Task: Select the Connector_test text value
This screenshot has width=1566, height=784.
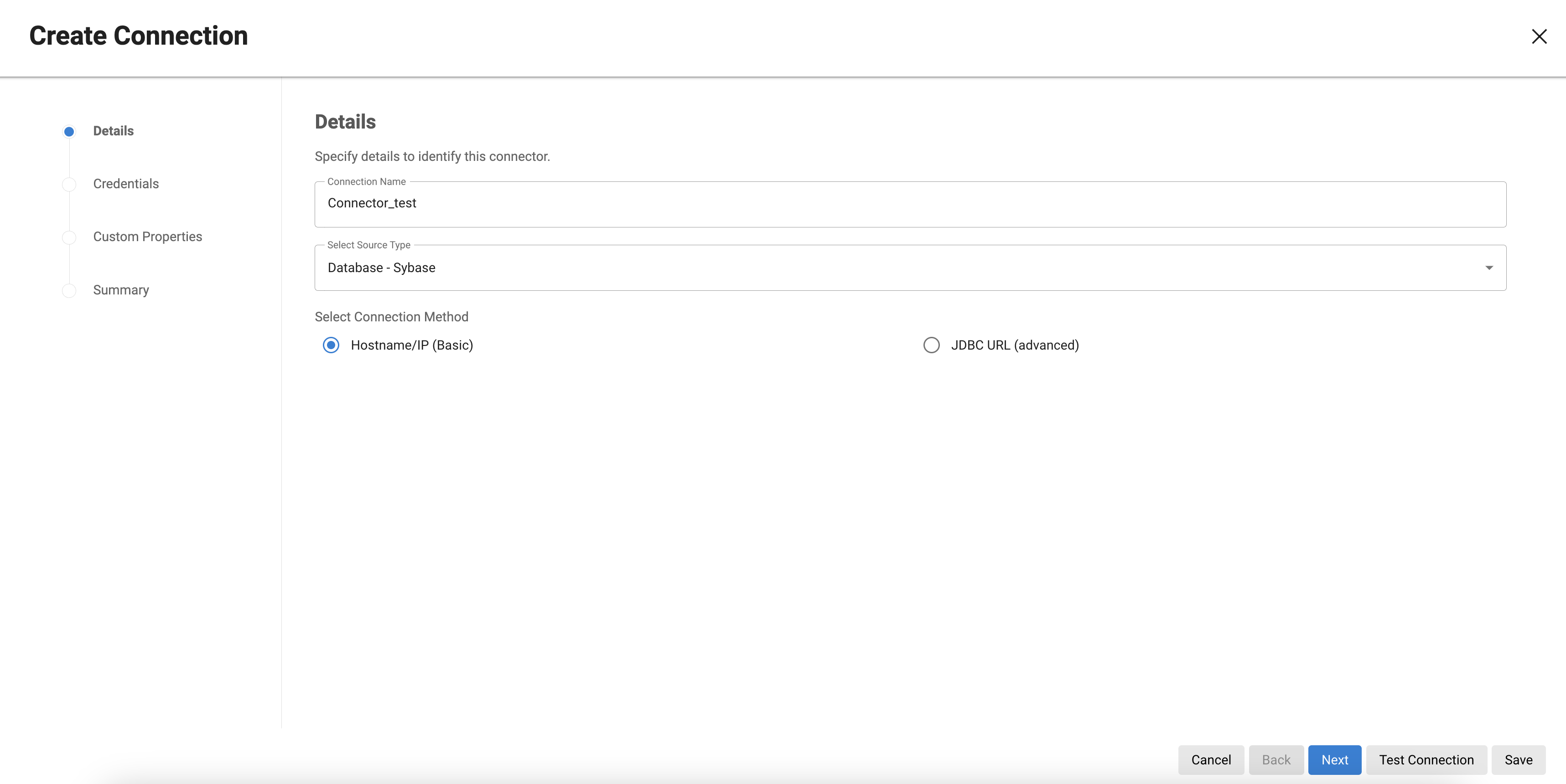Action: (x=372, y=203)
